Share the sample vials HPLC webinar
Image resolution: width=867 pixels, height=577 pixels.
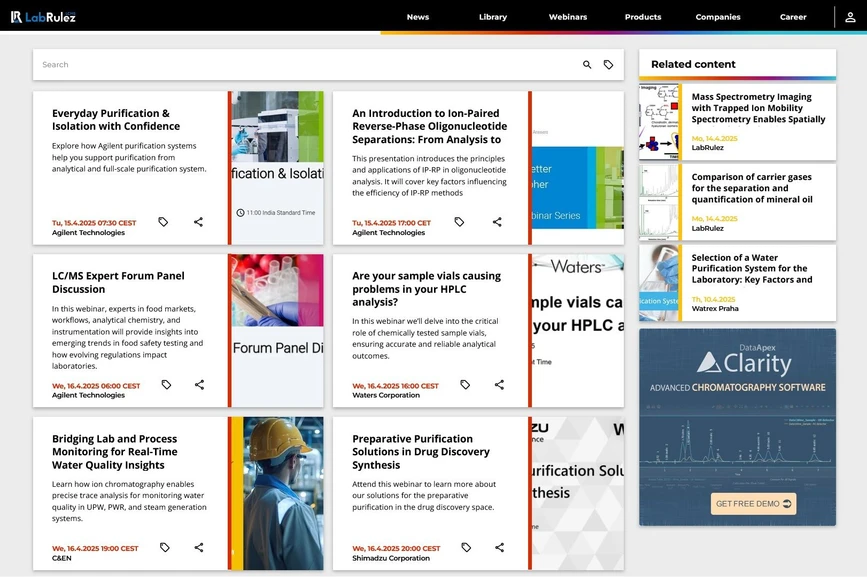499,384
